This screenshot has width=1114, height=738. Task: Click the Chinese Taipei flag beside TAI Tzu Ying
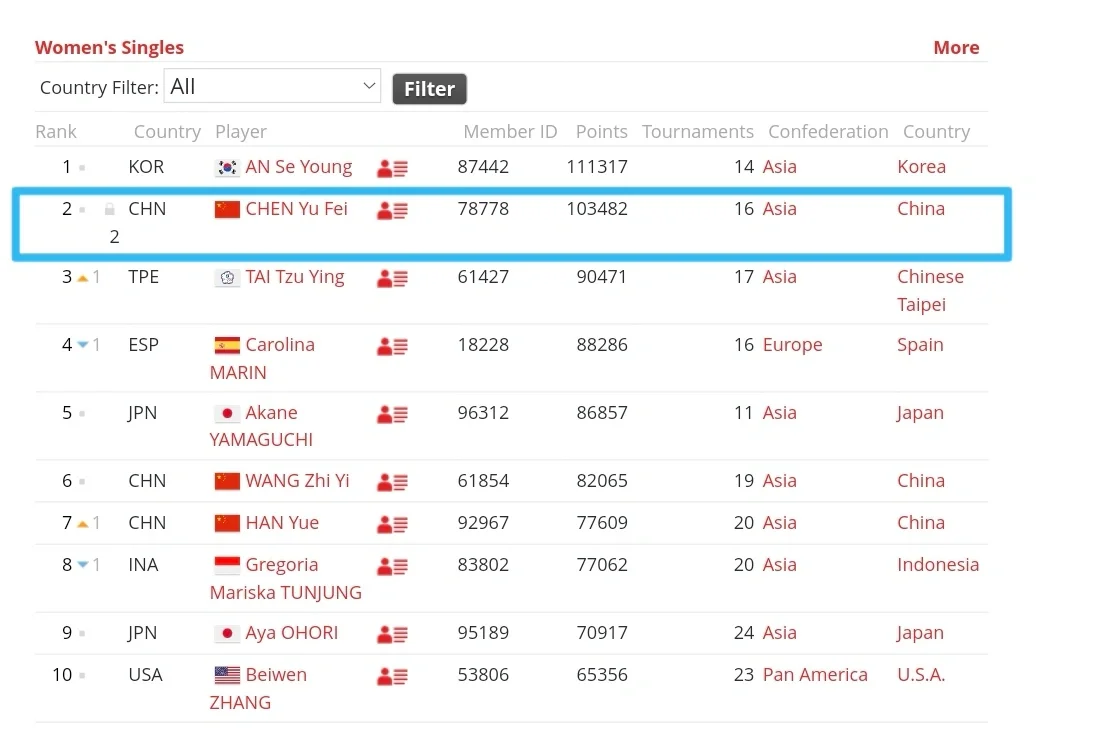(x=227, y=278)
